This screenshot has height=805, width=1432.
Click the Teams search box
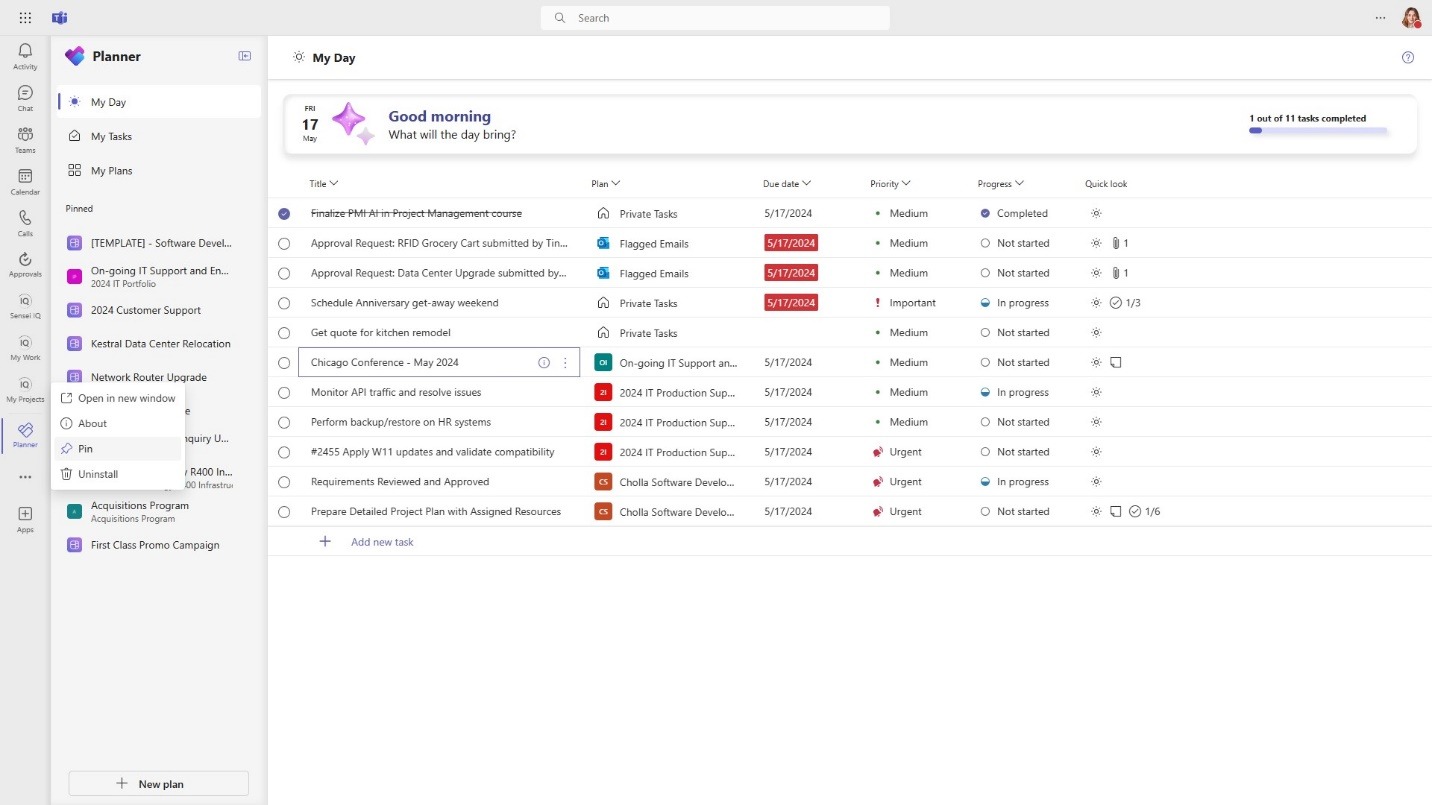tap(715, 18)
